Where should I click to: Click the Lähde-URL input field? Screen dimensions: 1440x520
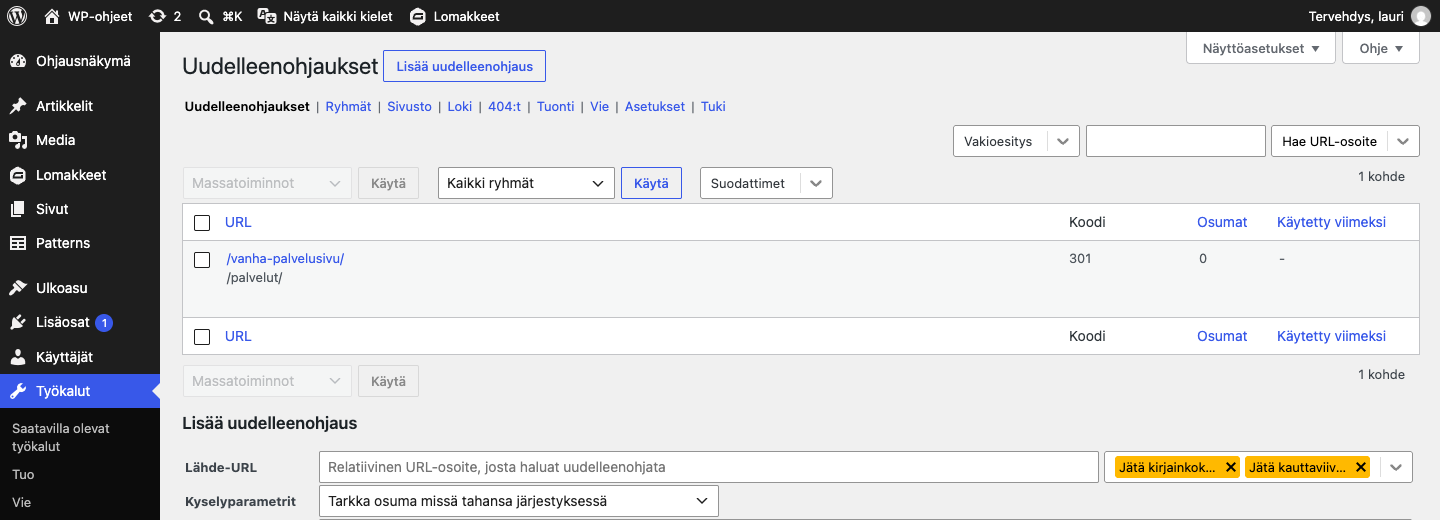pyautogui.click(x=709, y=467)
